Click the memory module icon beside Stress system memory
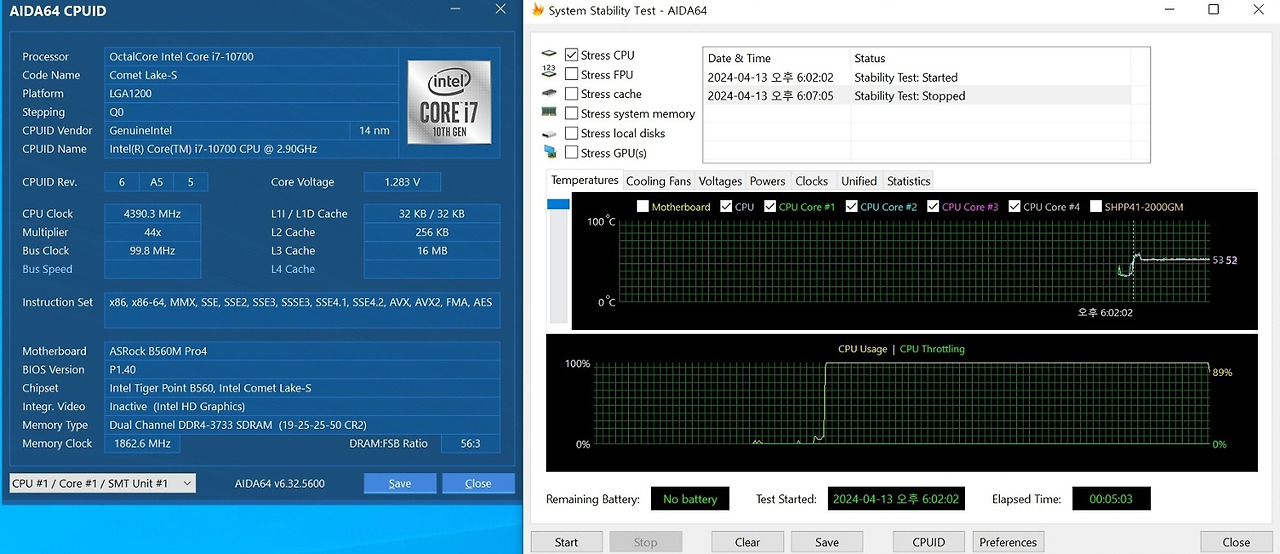 pos(549,112)
